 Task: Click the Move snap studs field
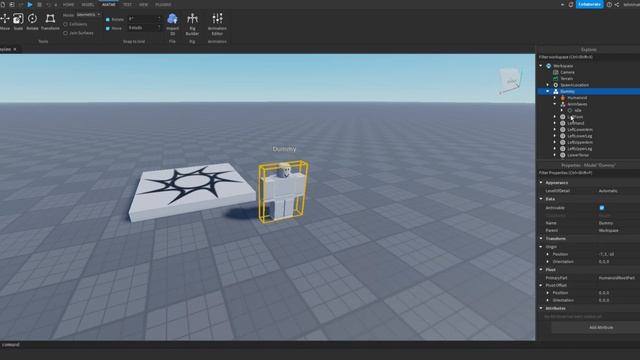click(144, 28)
